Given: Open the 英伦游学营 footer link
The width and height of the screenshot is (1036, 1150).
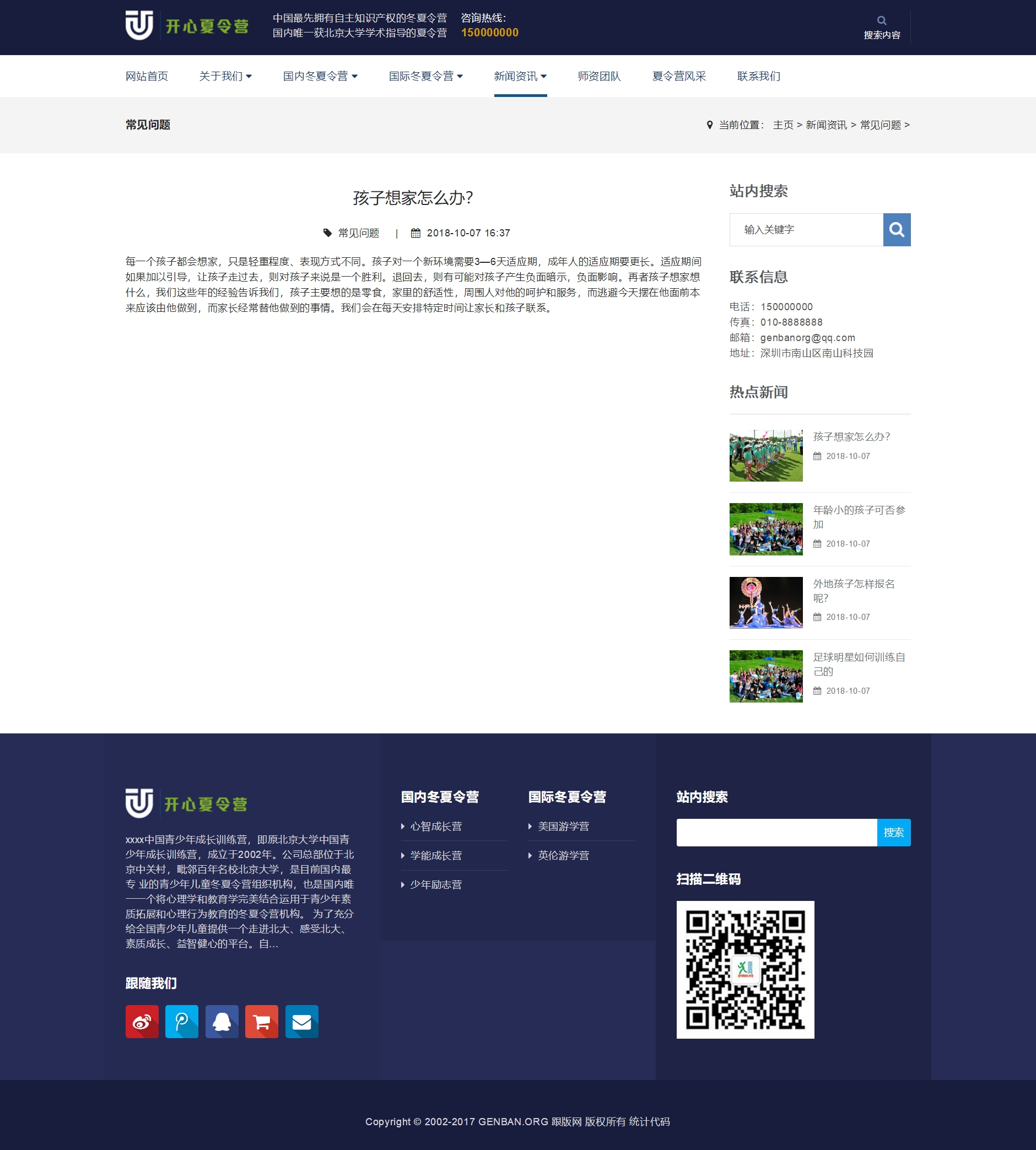Looking at the screenshot, I should pyautogui.click(x=564, y=855).
